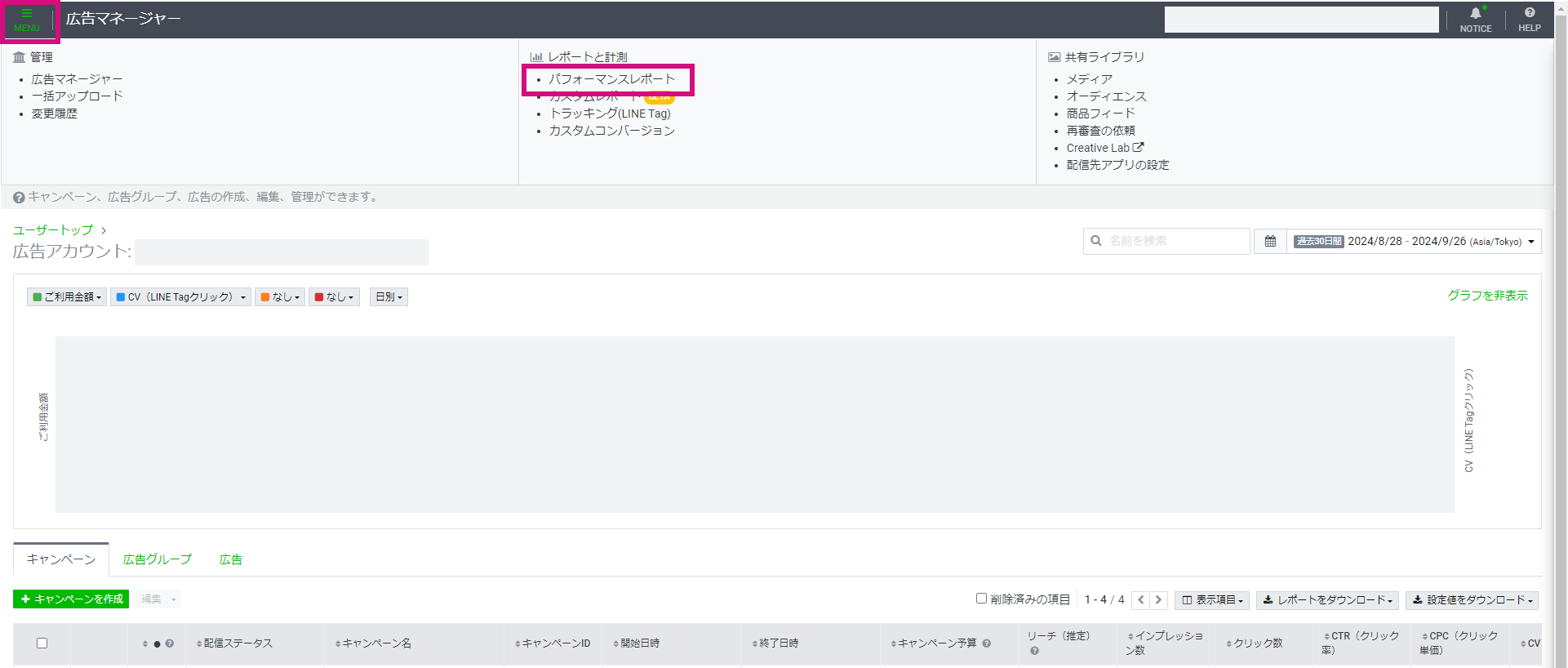Open CV (LINE Tagクリック) metric dropdown
This screenshot has width=1568, height=668.
180,297
